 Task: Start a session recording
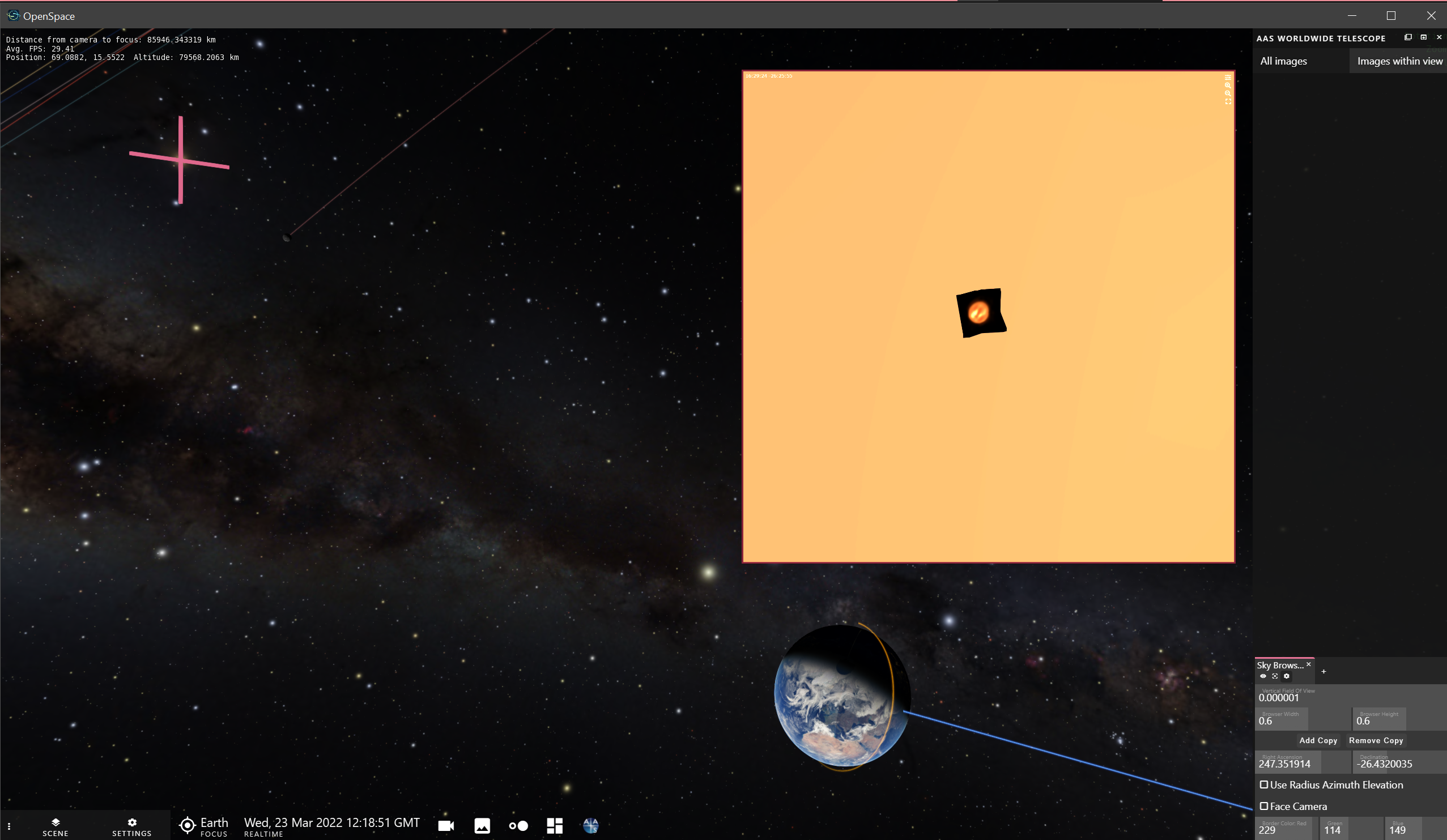point(519,827)
